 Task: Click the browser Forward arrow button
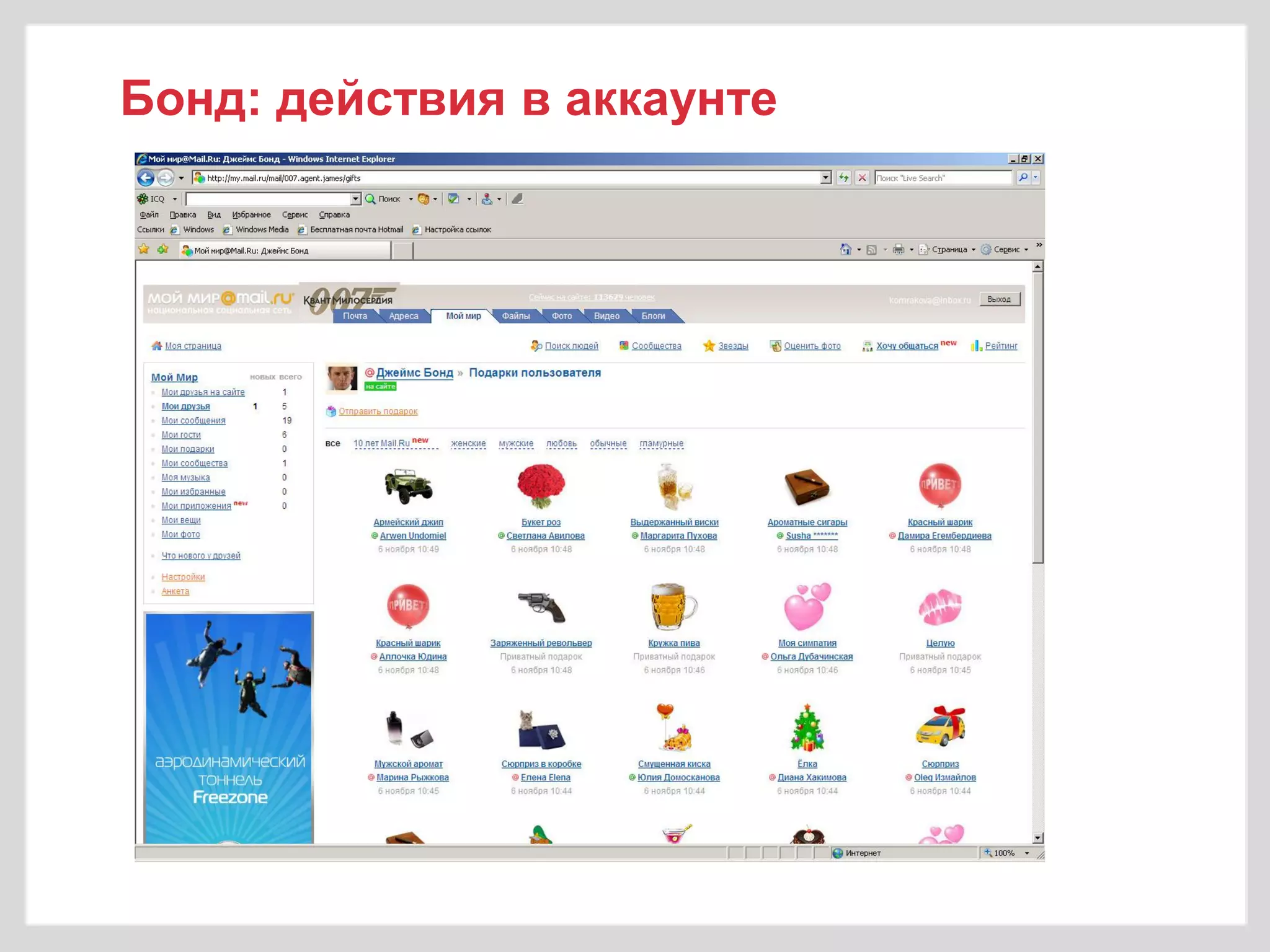[166, 178]
